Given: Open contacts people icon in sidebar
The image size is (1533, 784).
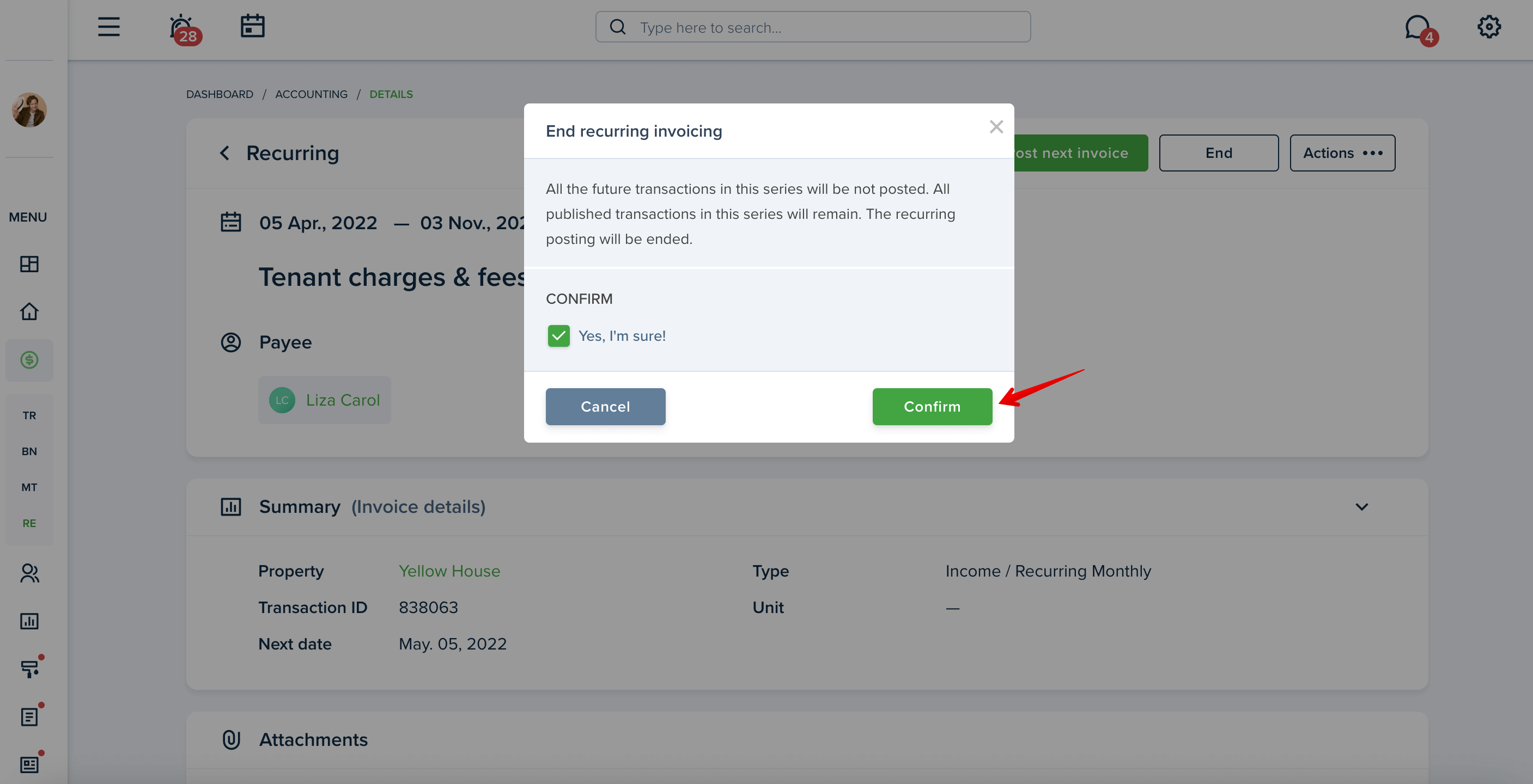Looking at the screenshot, I should (x=29, y=573).
